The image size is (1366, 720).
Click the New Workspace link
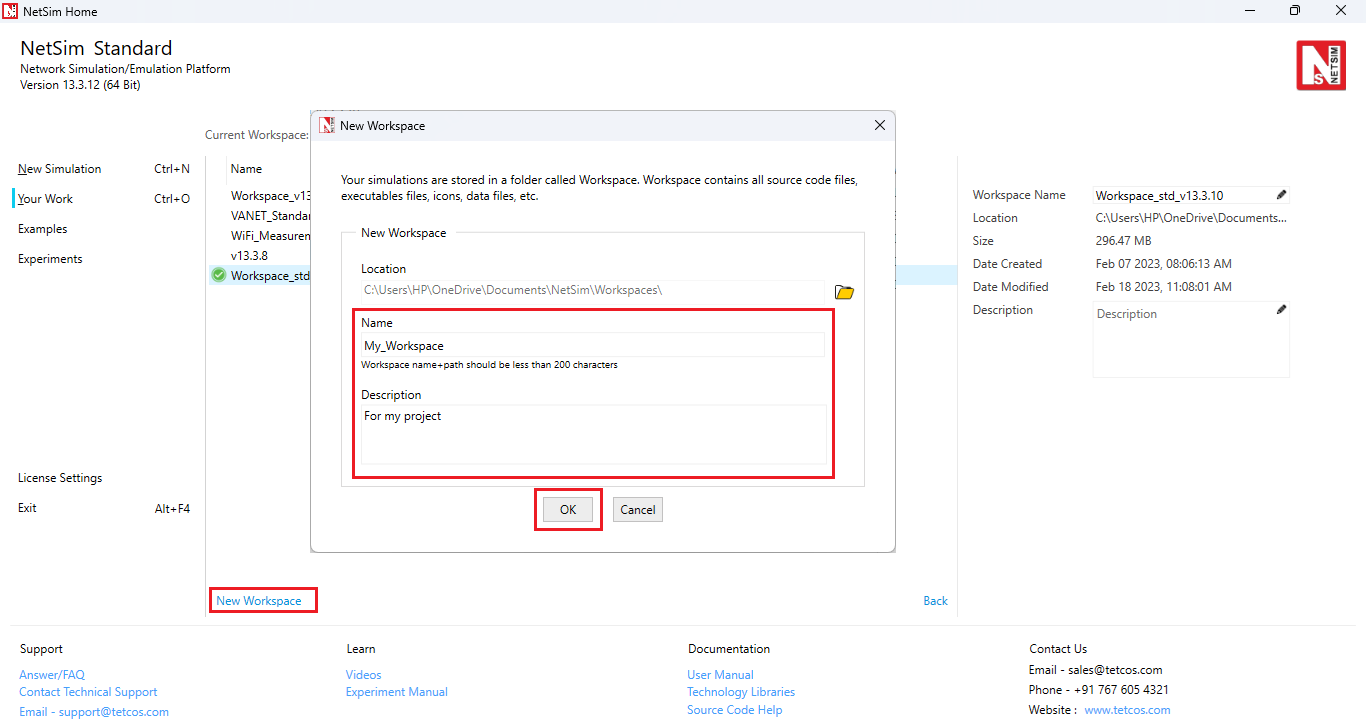pyautogui.click(x=259, y=601)
